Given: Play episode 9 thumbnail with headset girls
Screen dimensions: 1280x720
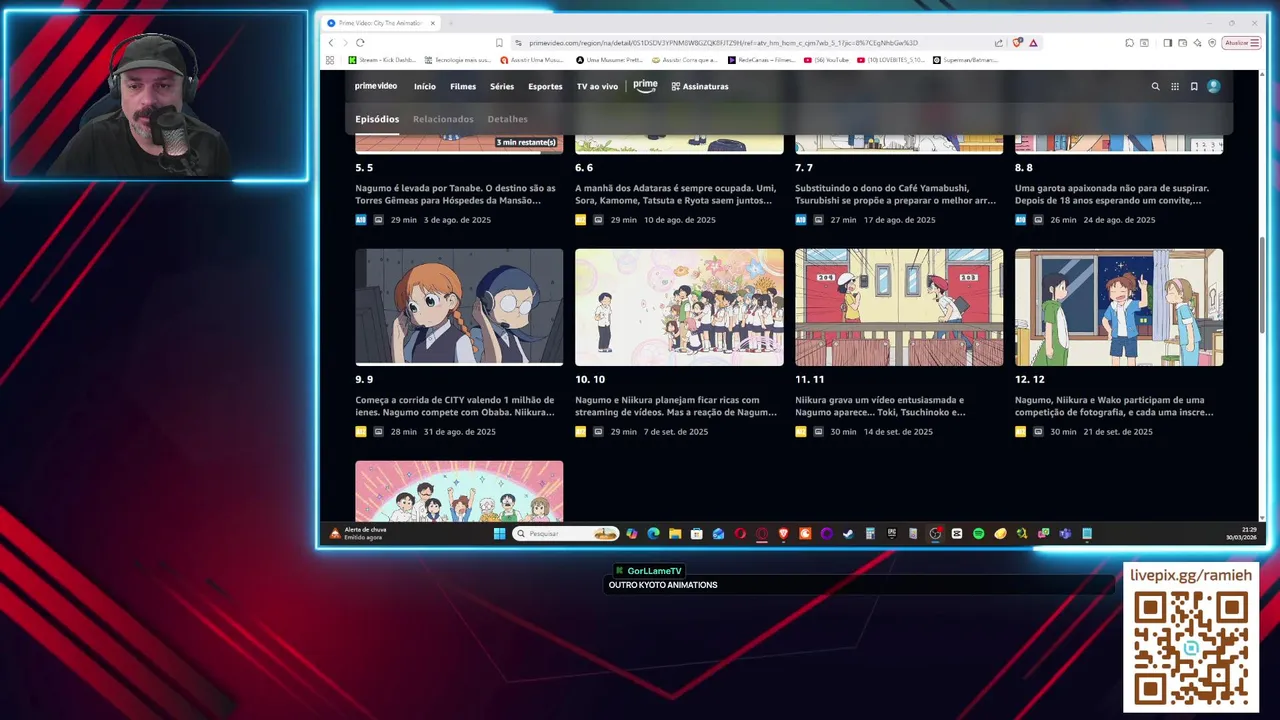Looking at the screenshot, I should click(x=459, y=307).
